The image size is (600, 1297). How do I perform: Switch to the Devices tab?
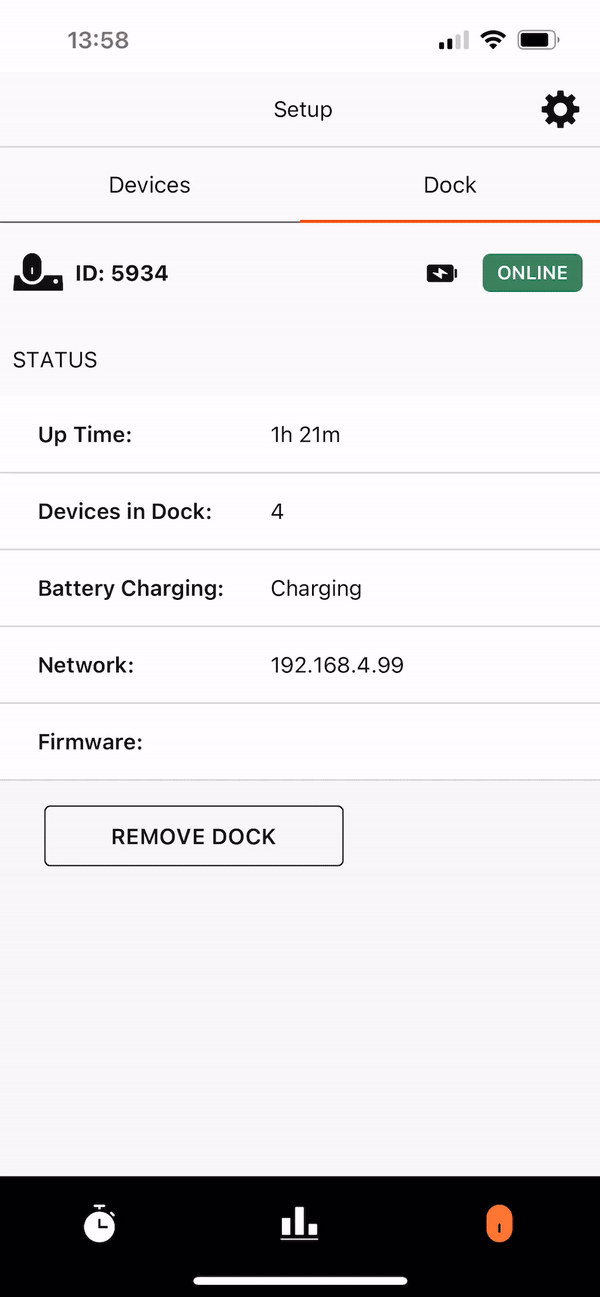149,184
